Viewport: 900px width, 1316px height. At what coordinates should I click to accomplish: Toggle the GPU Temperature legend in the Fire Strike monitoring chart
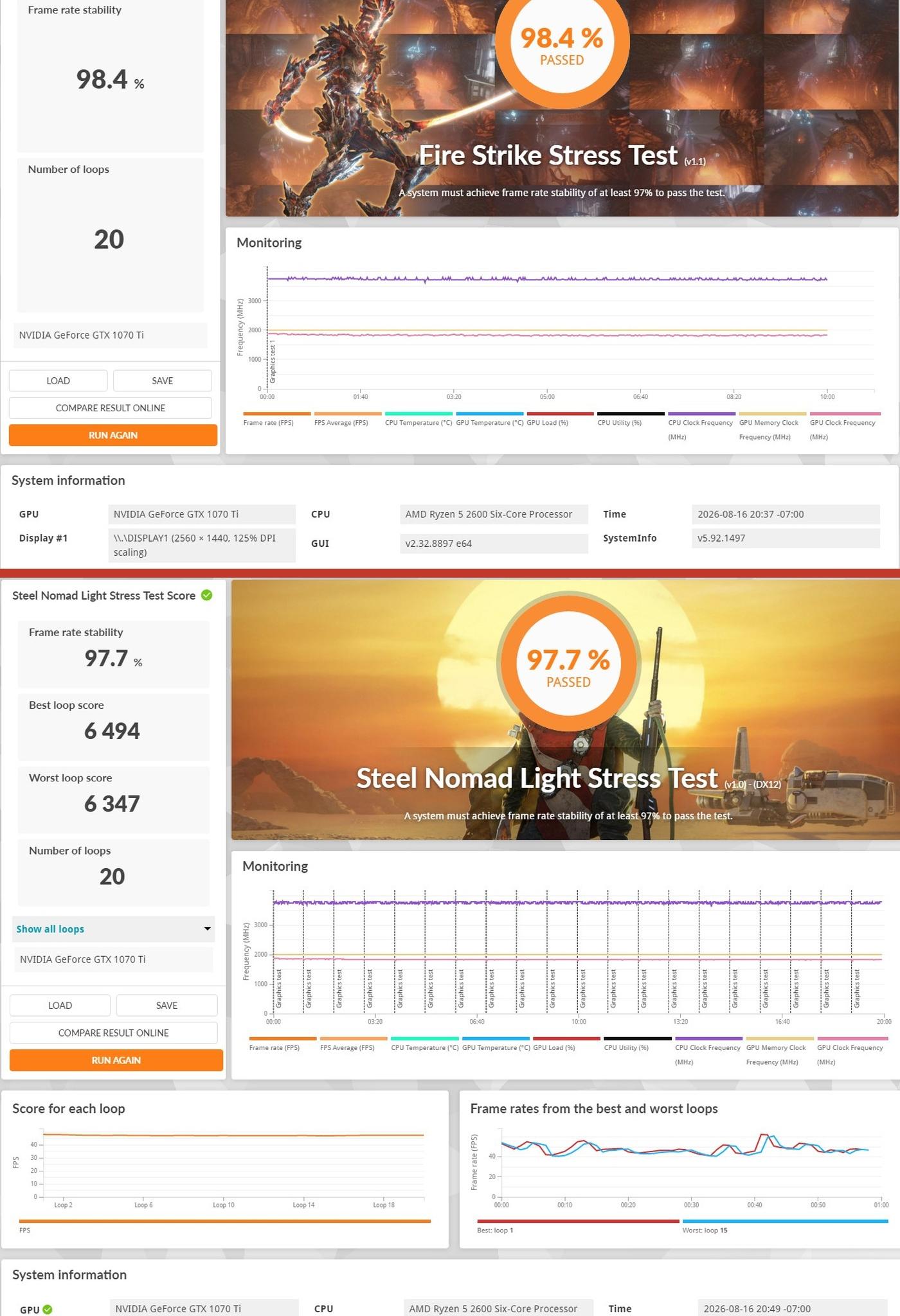[x=489, y=419]
